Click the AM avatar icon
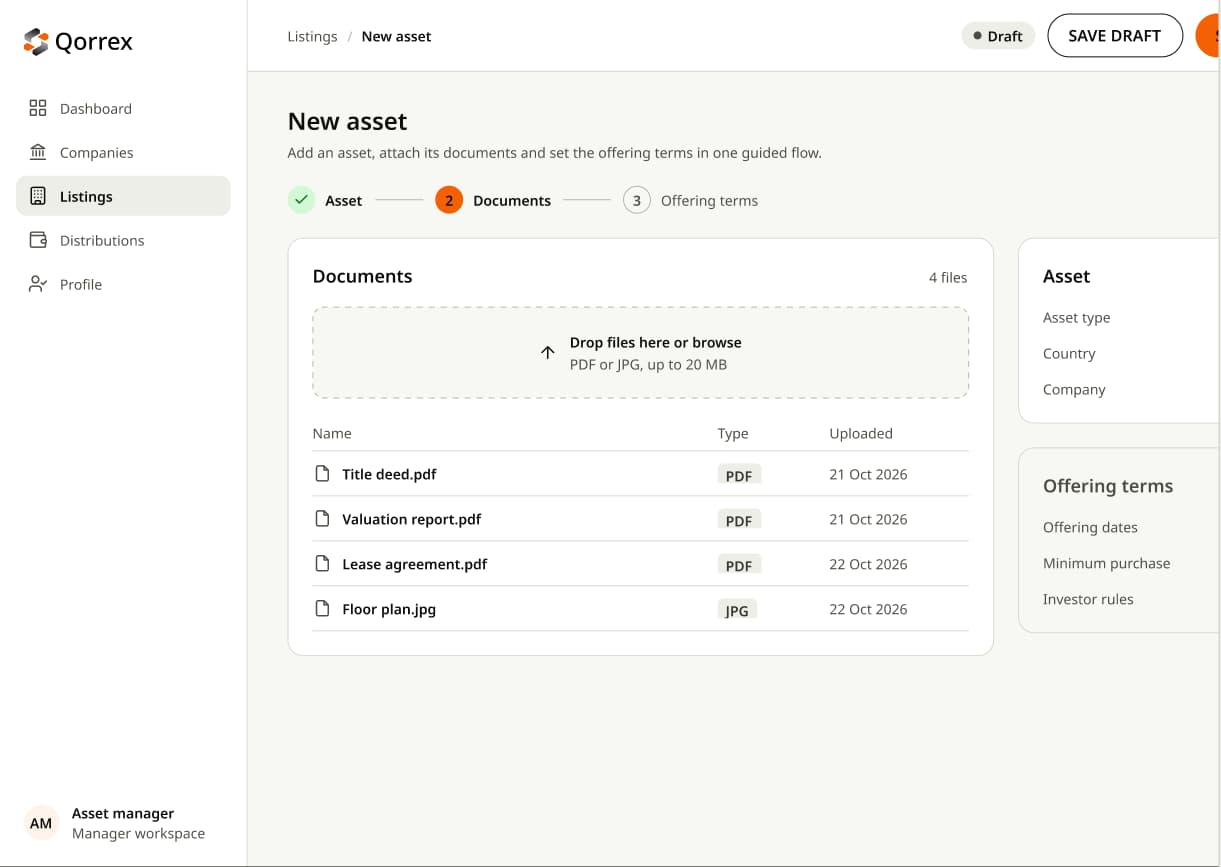 [41, 823]
